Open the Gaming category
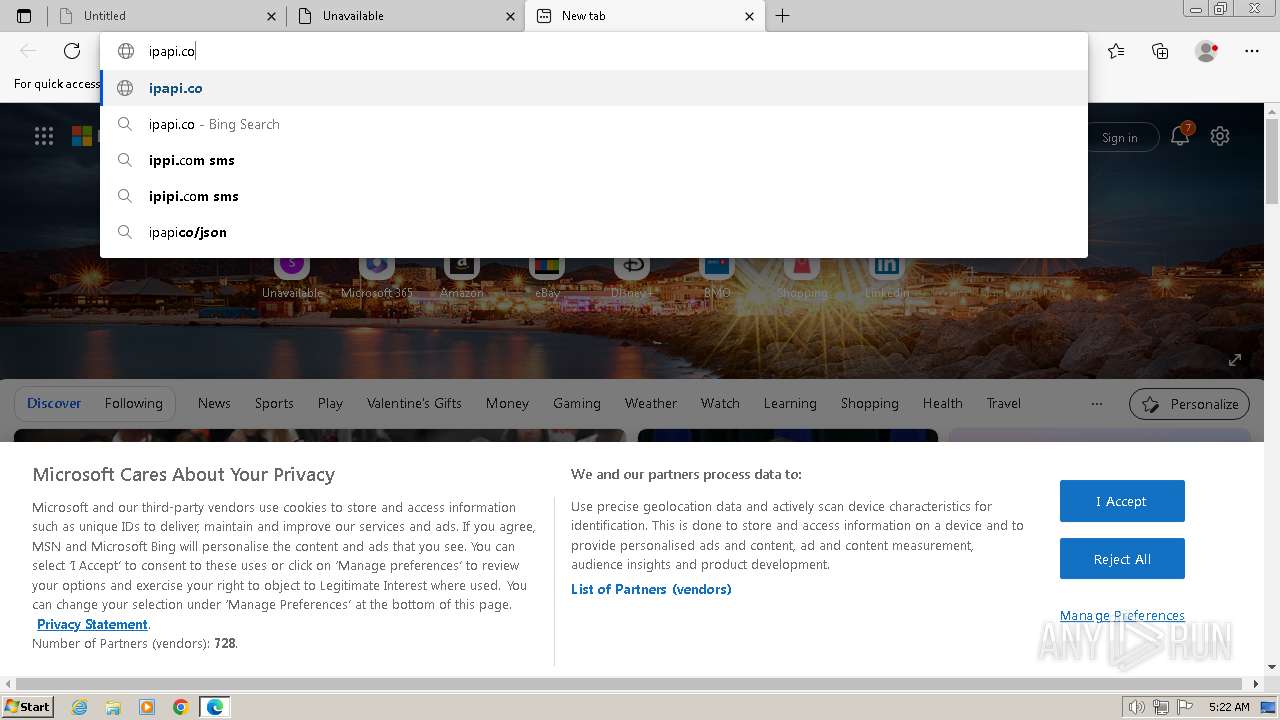 coord(577,403)
